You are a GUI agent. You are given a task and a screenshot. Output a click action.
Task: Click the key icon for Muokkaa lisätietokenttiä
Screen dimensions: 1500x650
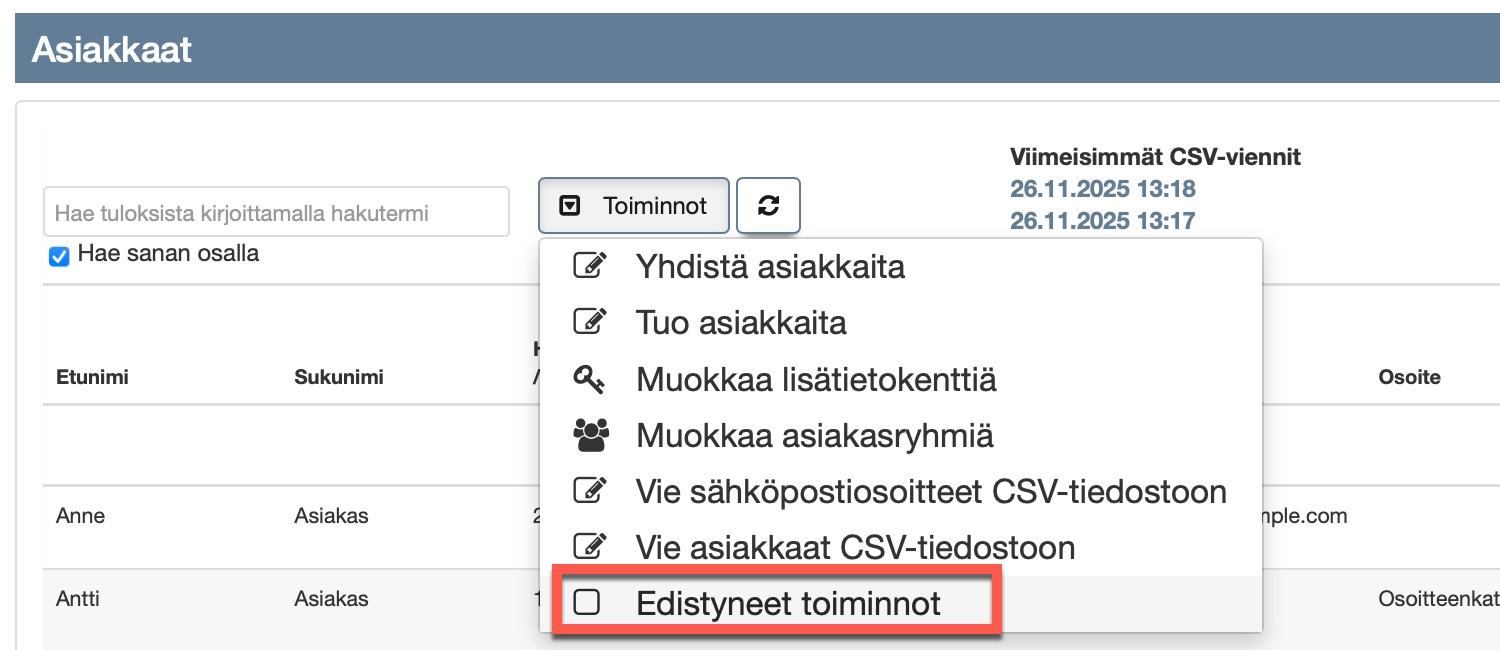[x=589, y=379]
